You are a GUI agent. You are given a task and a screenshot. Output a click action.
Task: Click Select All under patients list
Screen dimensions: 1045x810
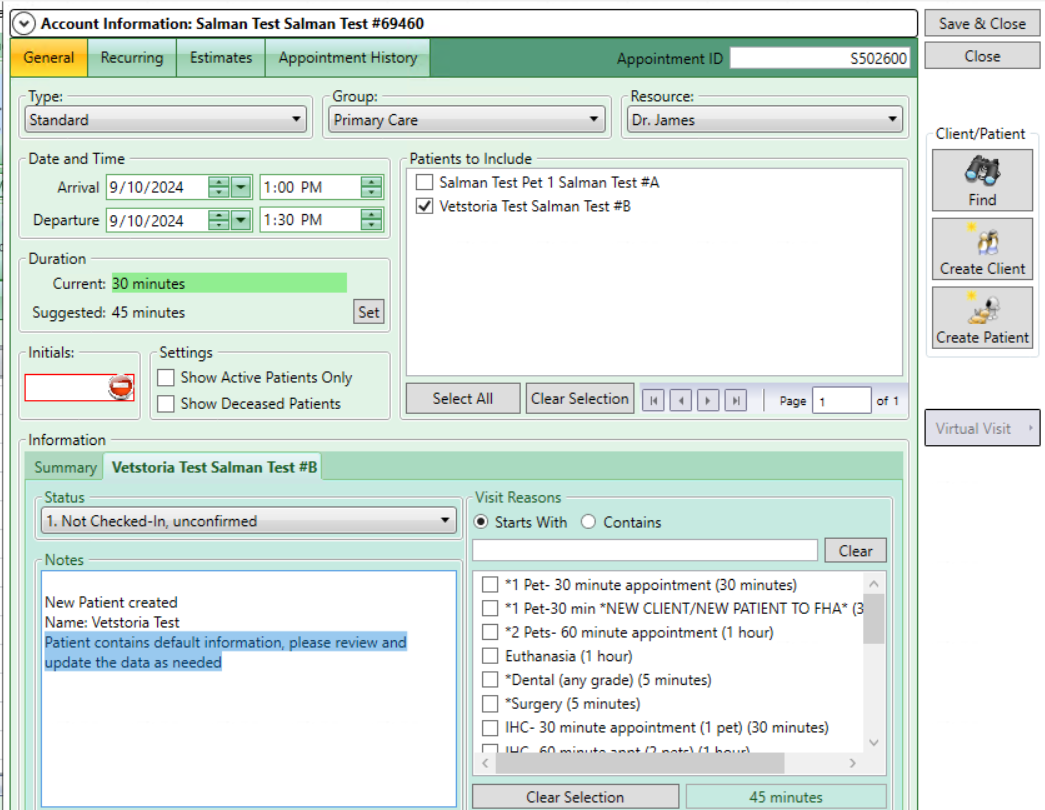(462, 398)
